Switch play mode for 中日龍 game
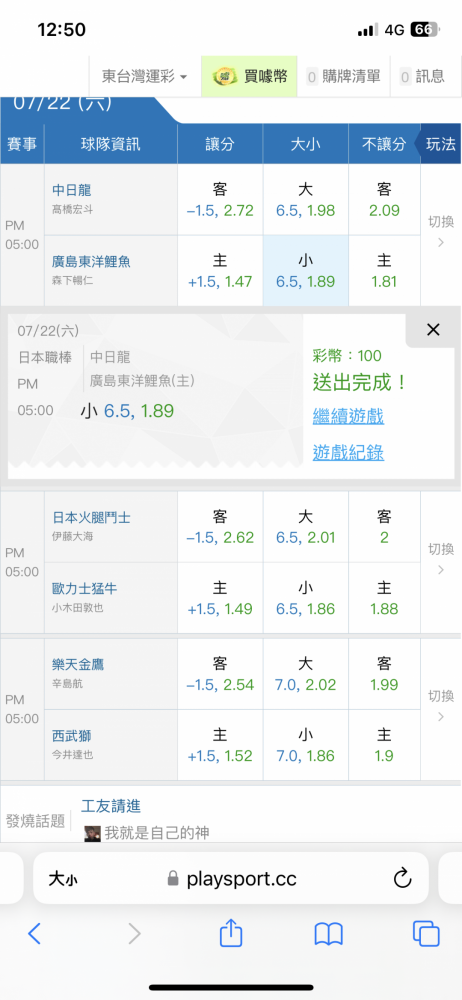The height and width of the screenshot is (1000, 462). pyautogui.click(x=441, y=231)
